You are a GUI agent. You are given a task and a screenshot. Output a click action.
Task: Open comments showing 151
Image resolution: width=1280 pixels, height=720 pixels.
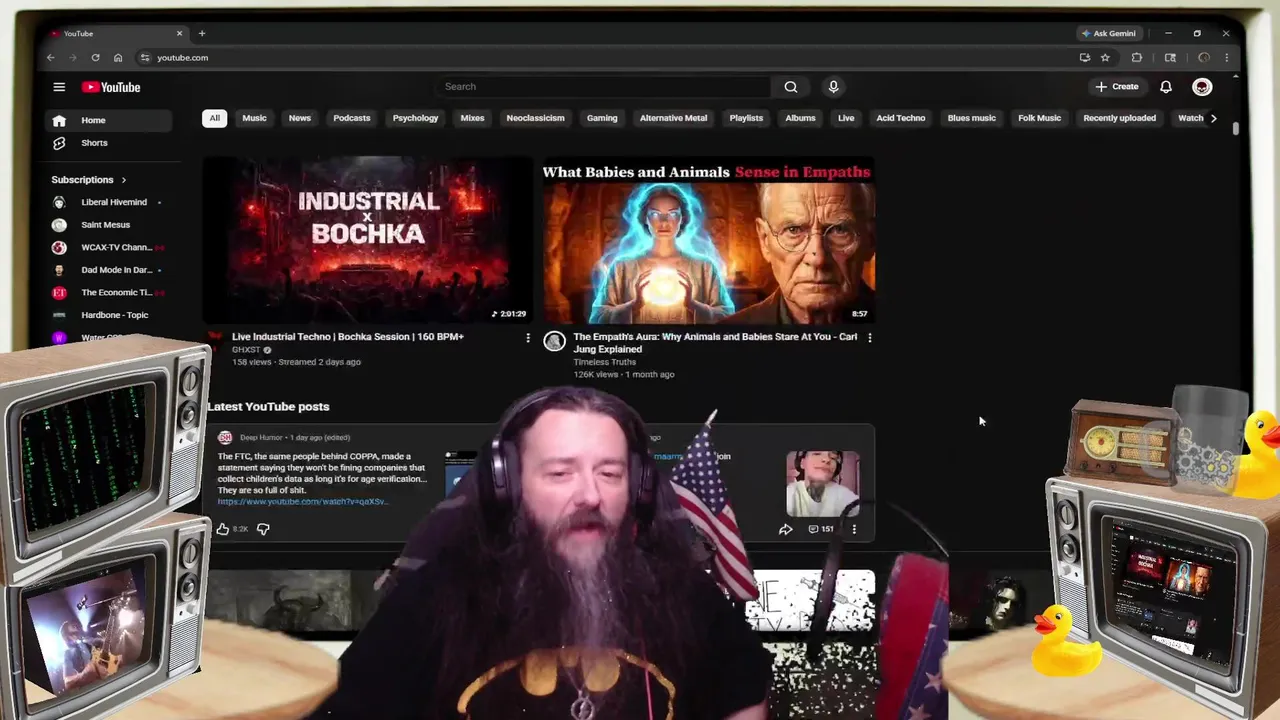(821, 529)
